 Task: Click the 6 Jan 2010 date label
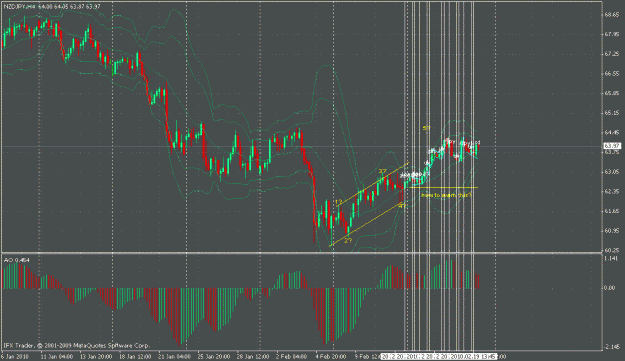[x=15, y=356]
